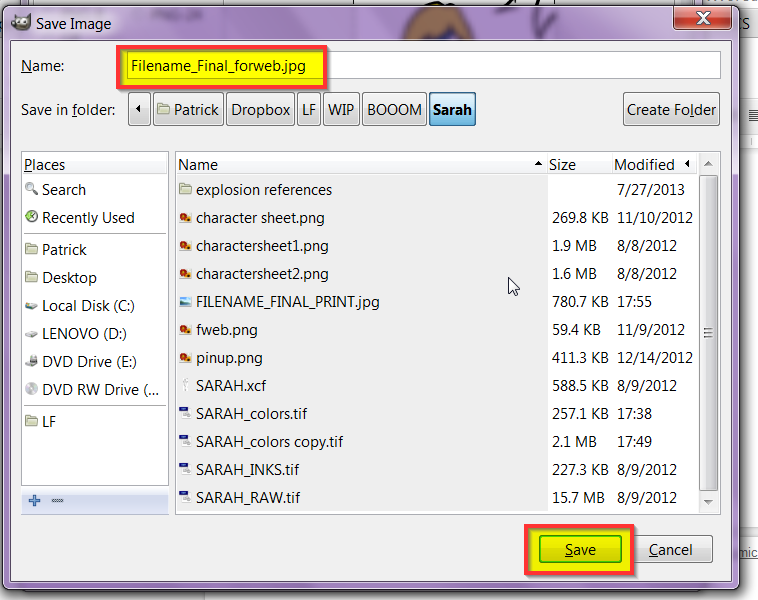Viewport: 758px width, 600px height.
Task: Click the Save button
Action: click(x=580, y=549)
